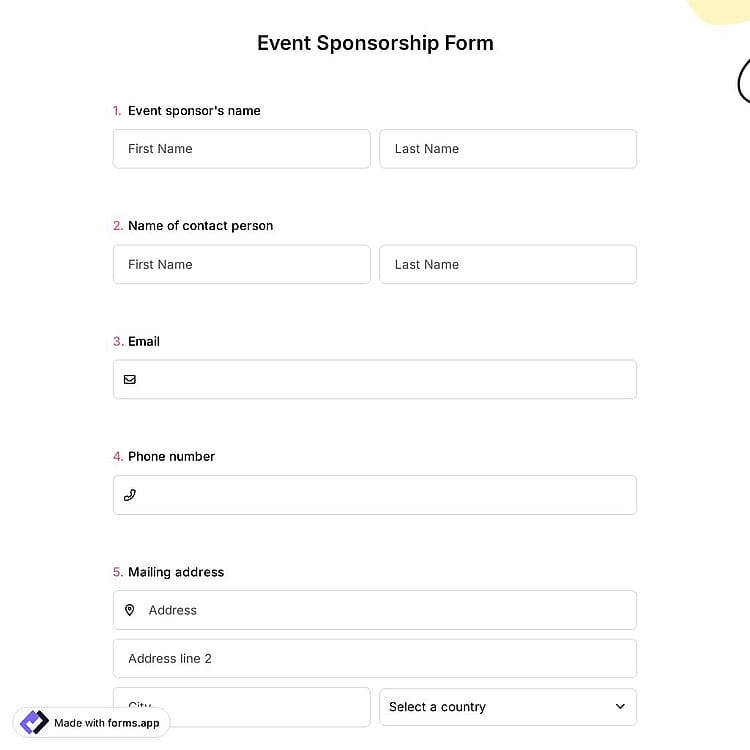Click the black curved shape at right edge

(744, 80)
